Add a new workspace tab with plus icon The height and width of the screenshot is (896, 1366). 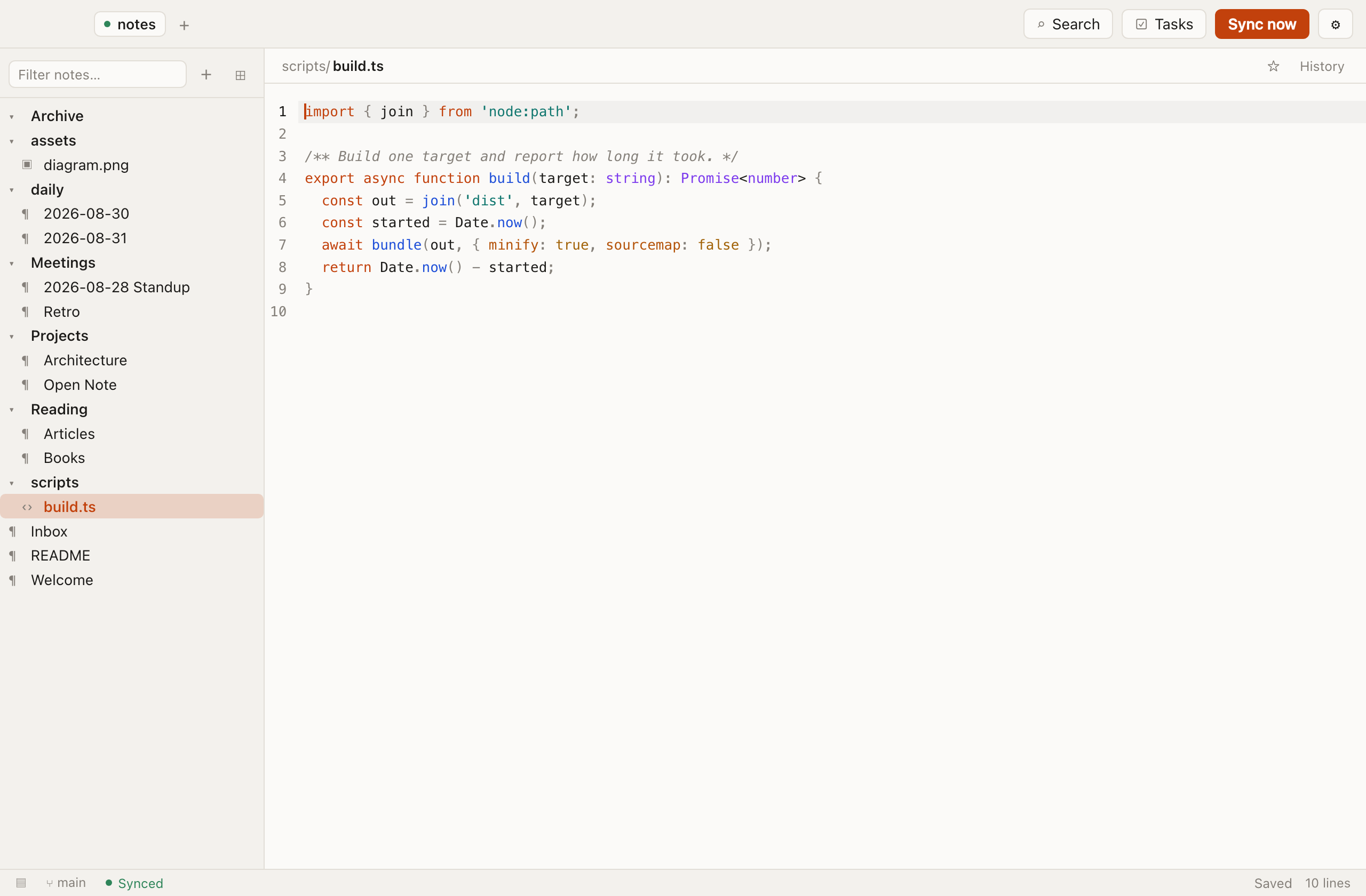coord(184,25)
